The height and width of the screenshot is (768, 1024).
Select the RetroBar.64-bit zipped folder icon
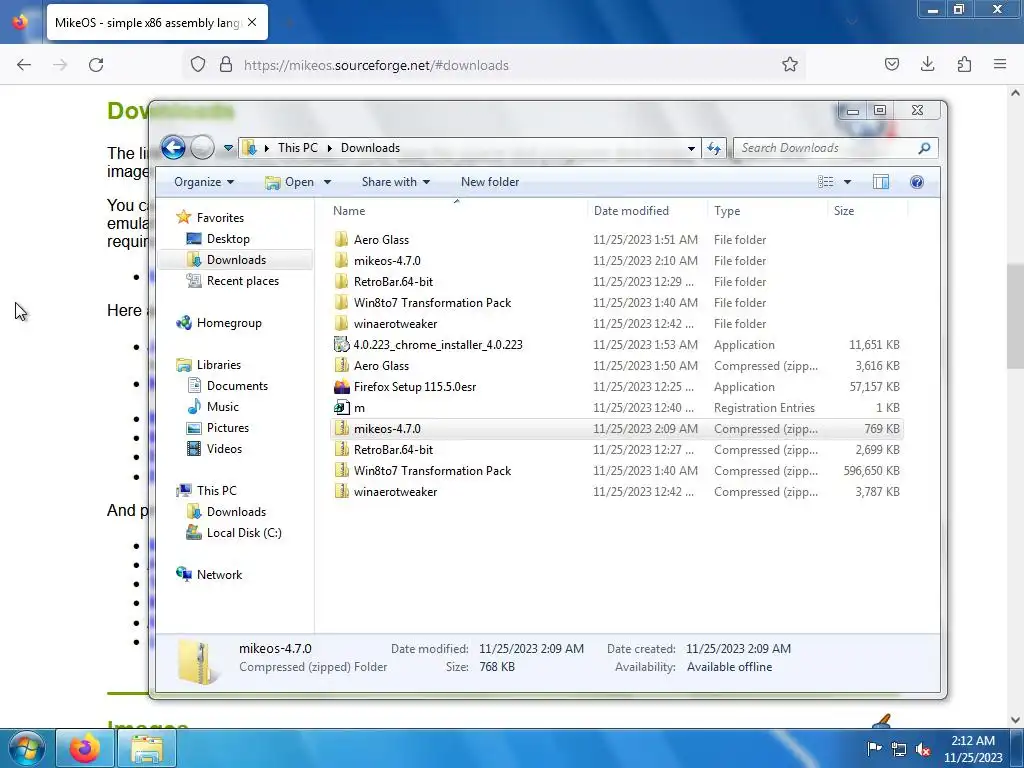tap(341, 449)
